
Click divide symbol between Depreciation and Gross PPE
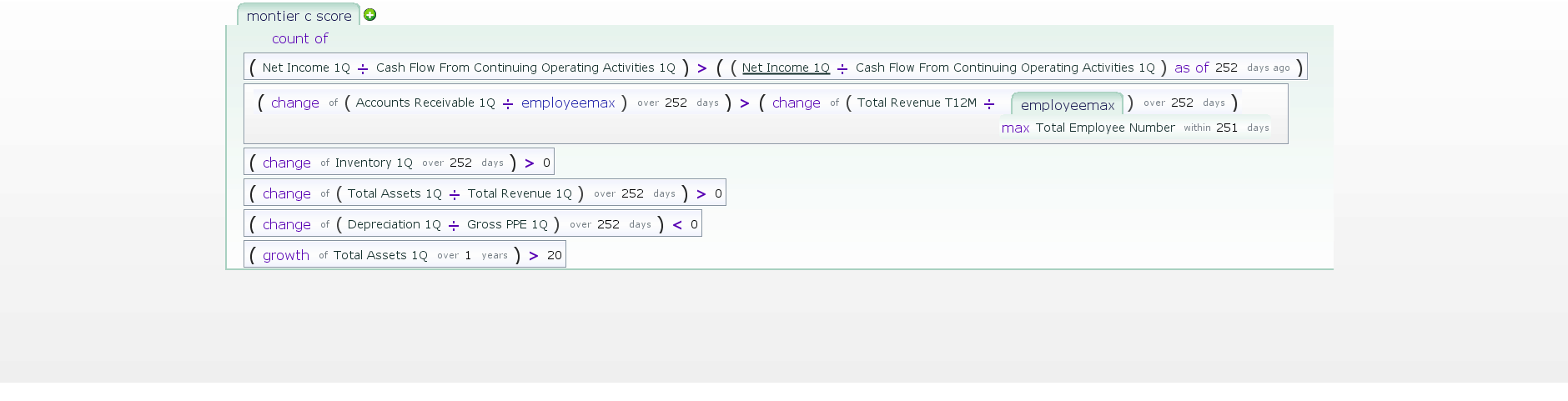[454, 225]
